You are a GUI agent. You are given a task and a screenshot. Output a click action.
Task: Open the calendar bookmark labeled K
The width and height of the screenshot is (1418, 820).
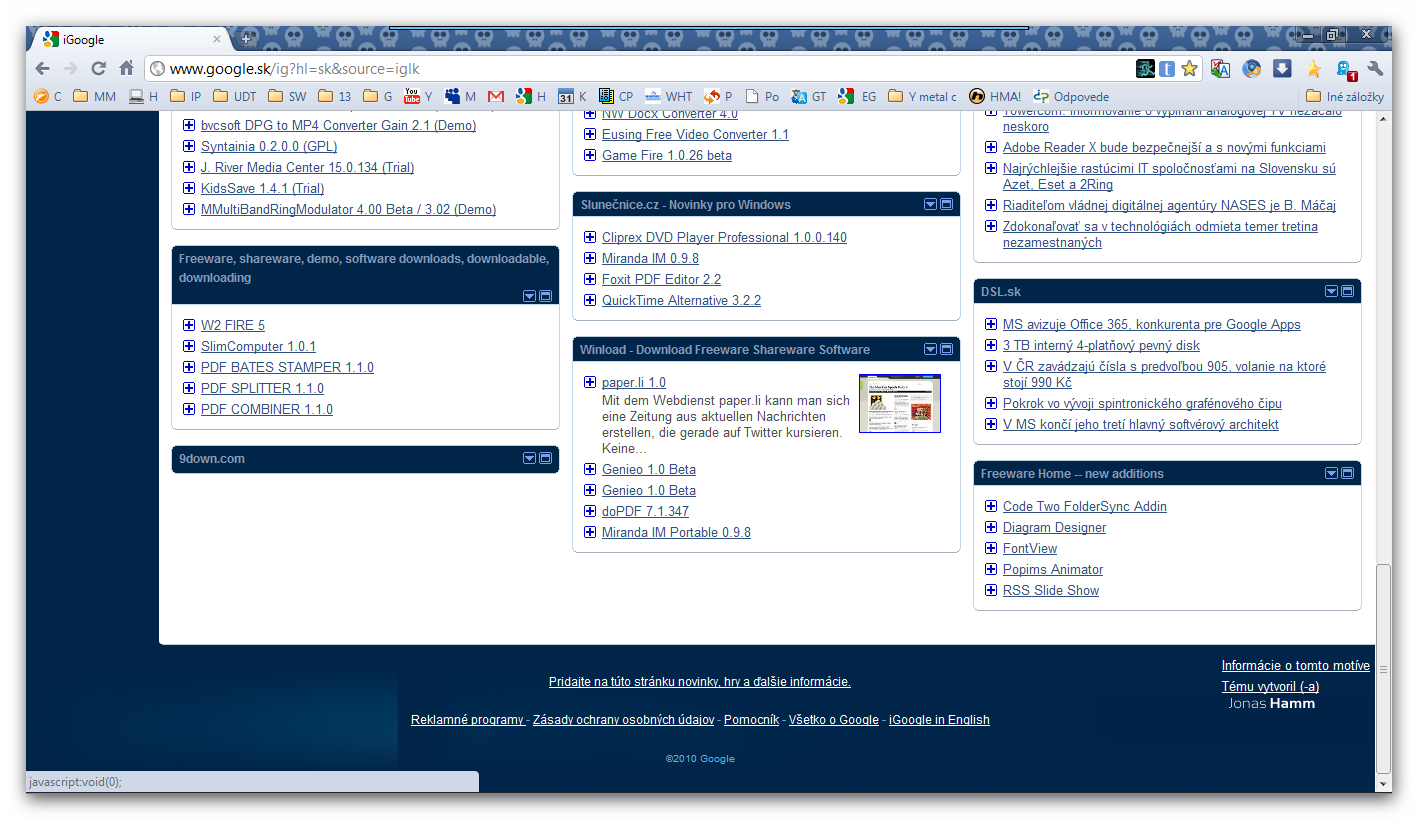(x=573, y=97)
